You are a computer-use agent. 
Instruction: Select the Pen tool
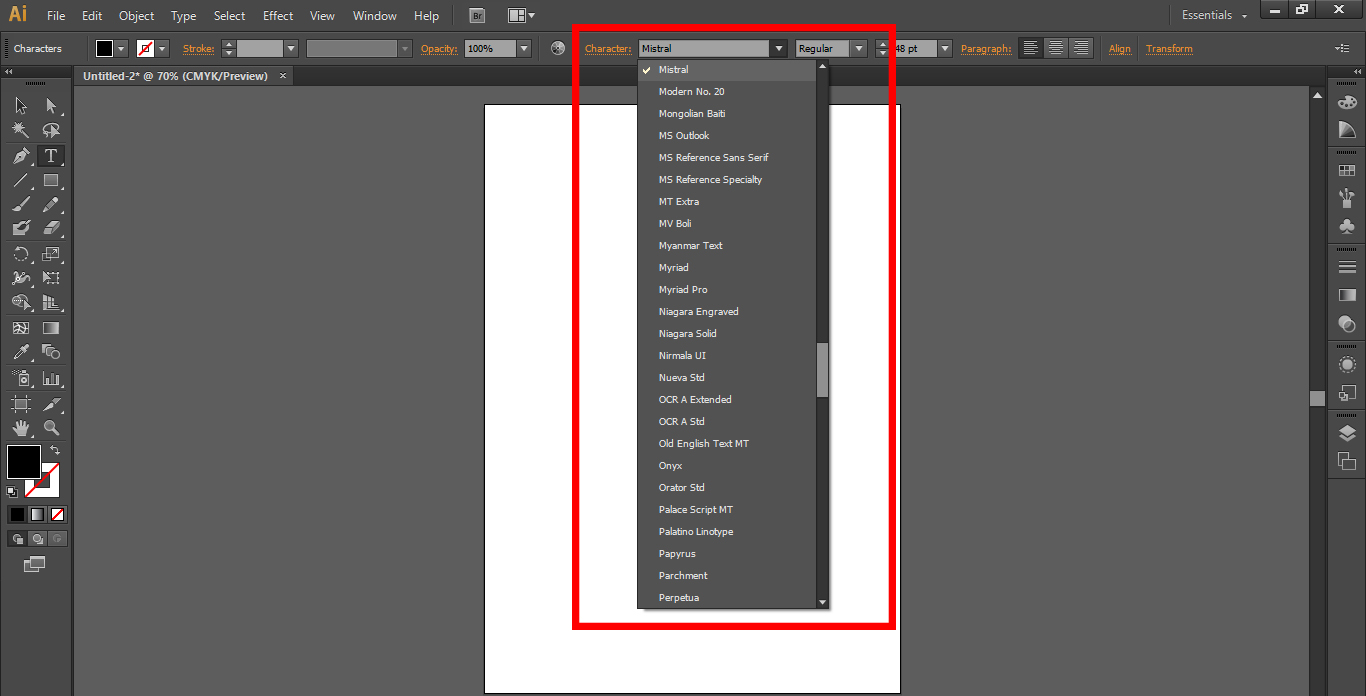pyautogui.click(x=21, y=155)
